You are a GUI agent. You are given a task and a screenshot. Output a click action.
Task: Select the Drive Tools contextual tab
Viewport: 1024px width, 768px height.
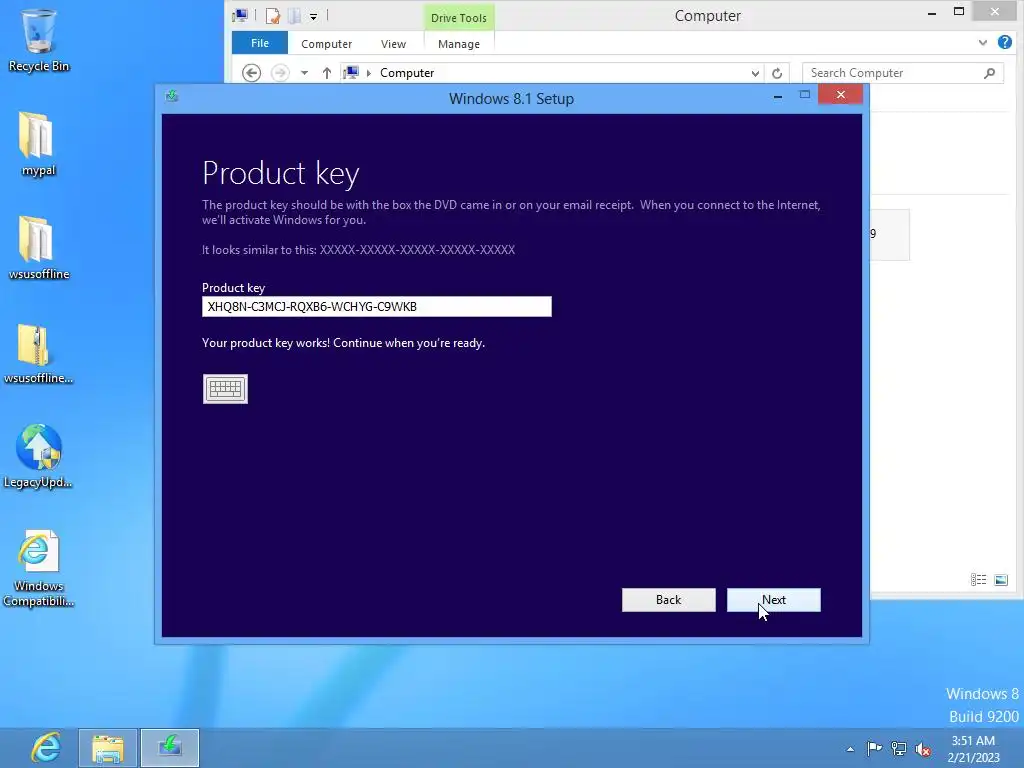coord(459,18)
